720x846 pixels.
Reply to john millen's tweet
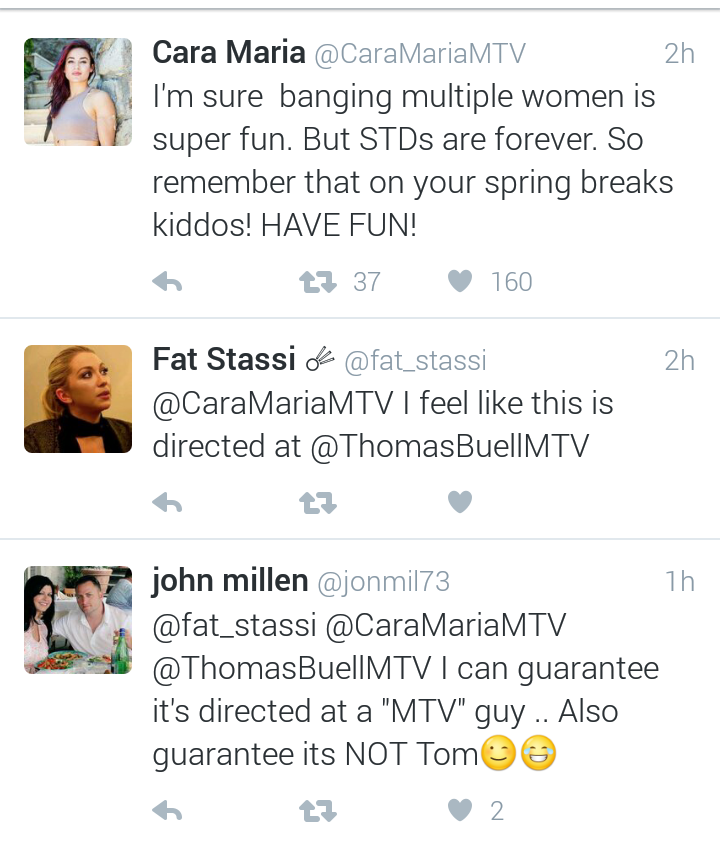(x=167, y=810)
